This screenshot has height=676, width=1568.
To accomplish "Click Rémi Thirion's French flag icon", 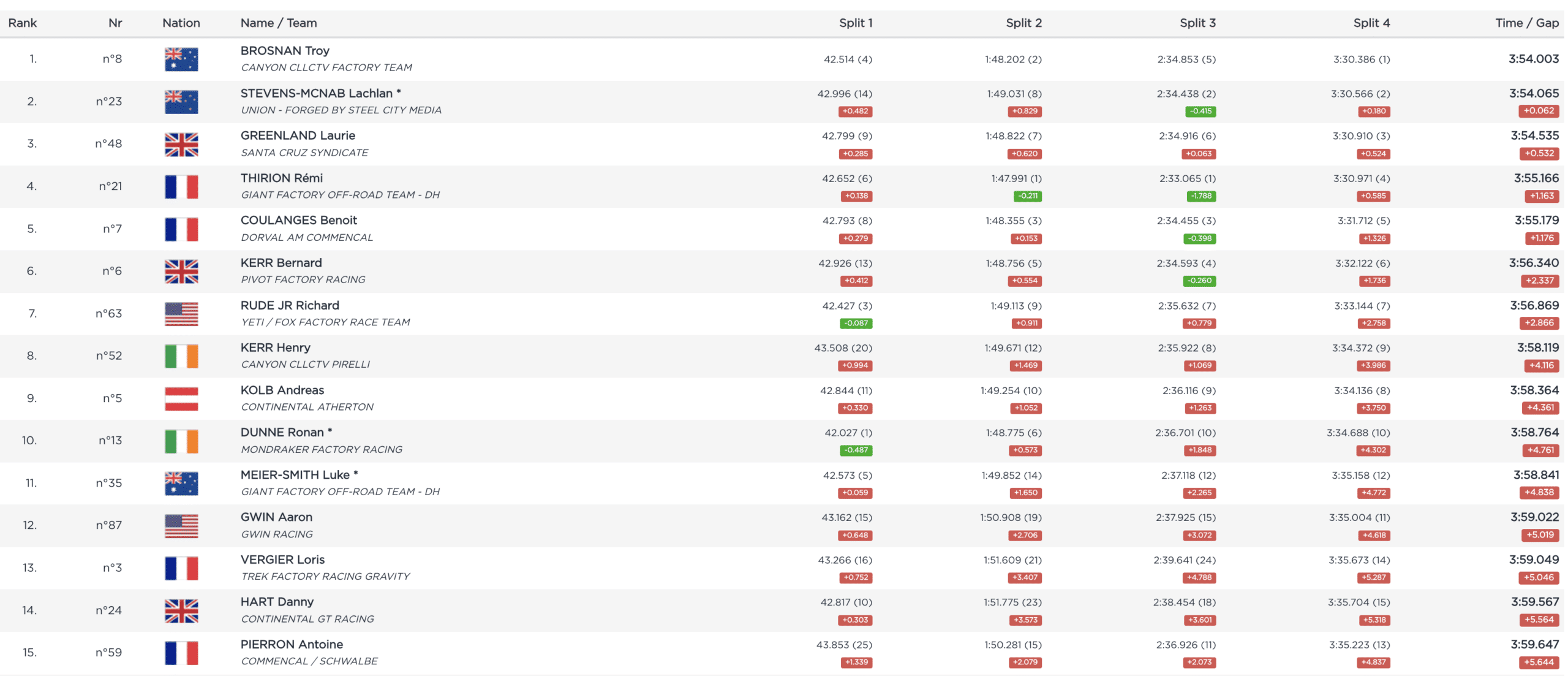I will [181, 186].
